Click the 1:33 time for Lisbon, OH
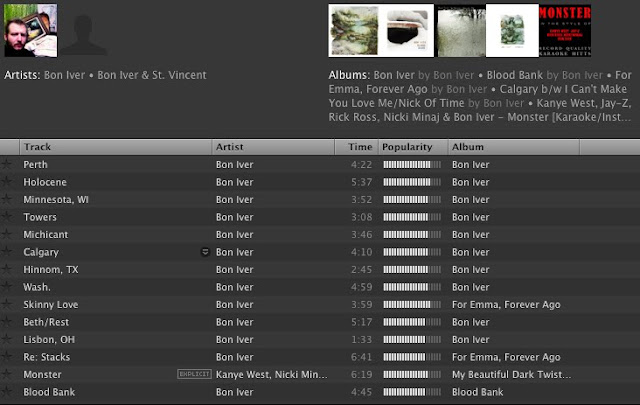 tap(362, 340)
